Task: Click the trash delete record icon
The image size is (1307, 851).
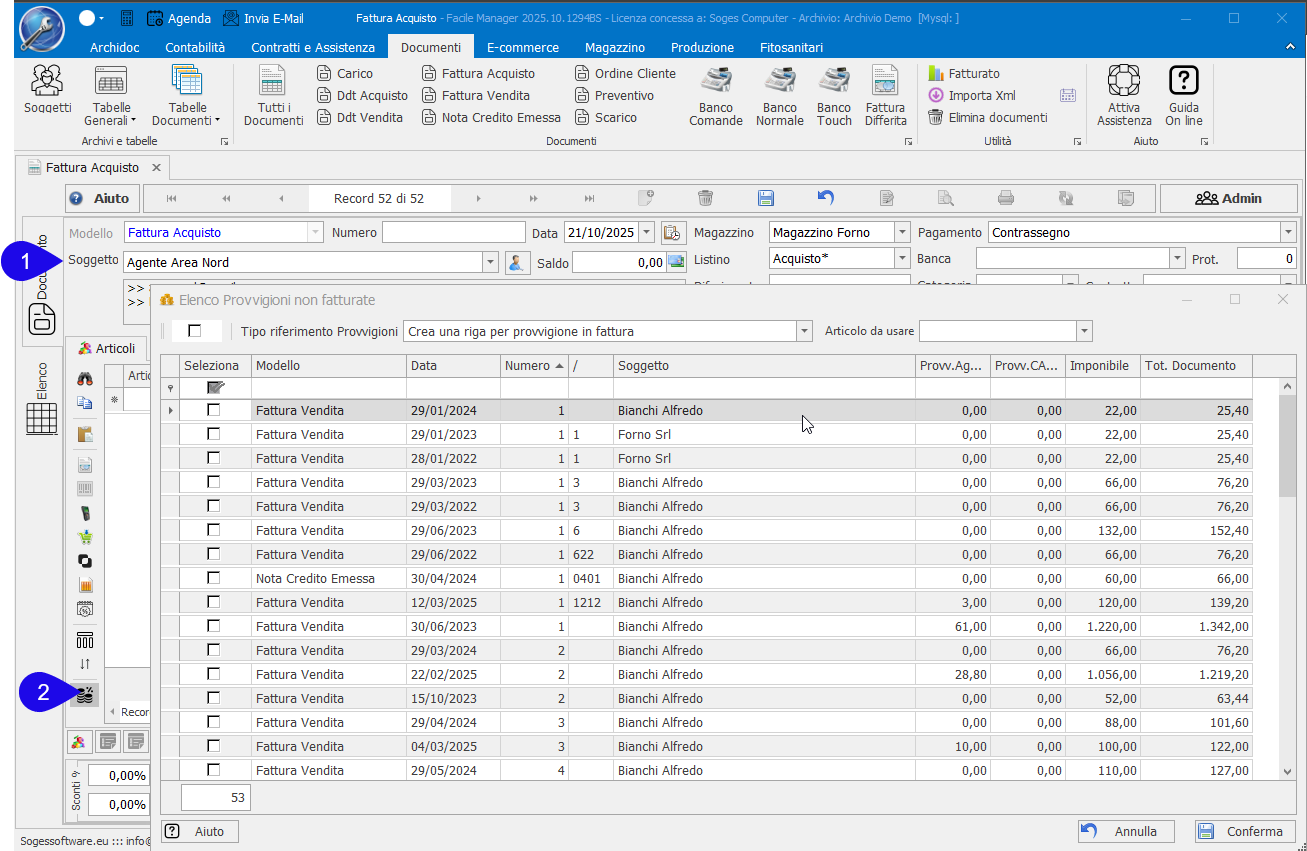Action: 706,198
